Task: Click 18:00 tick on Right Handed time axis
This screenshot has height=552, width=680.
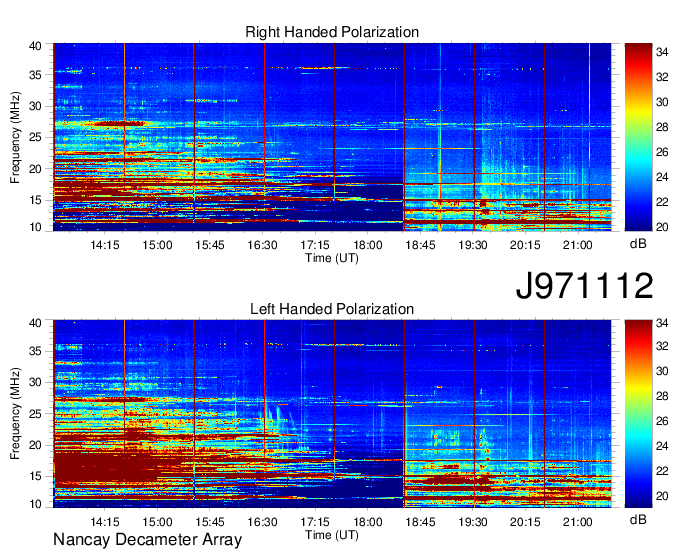Action: tap(368, 245)
